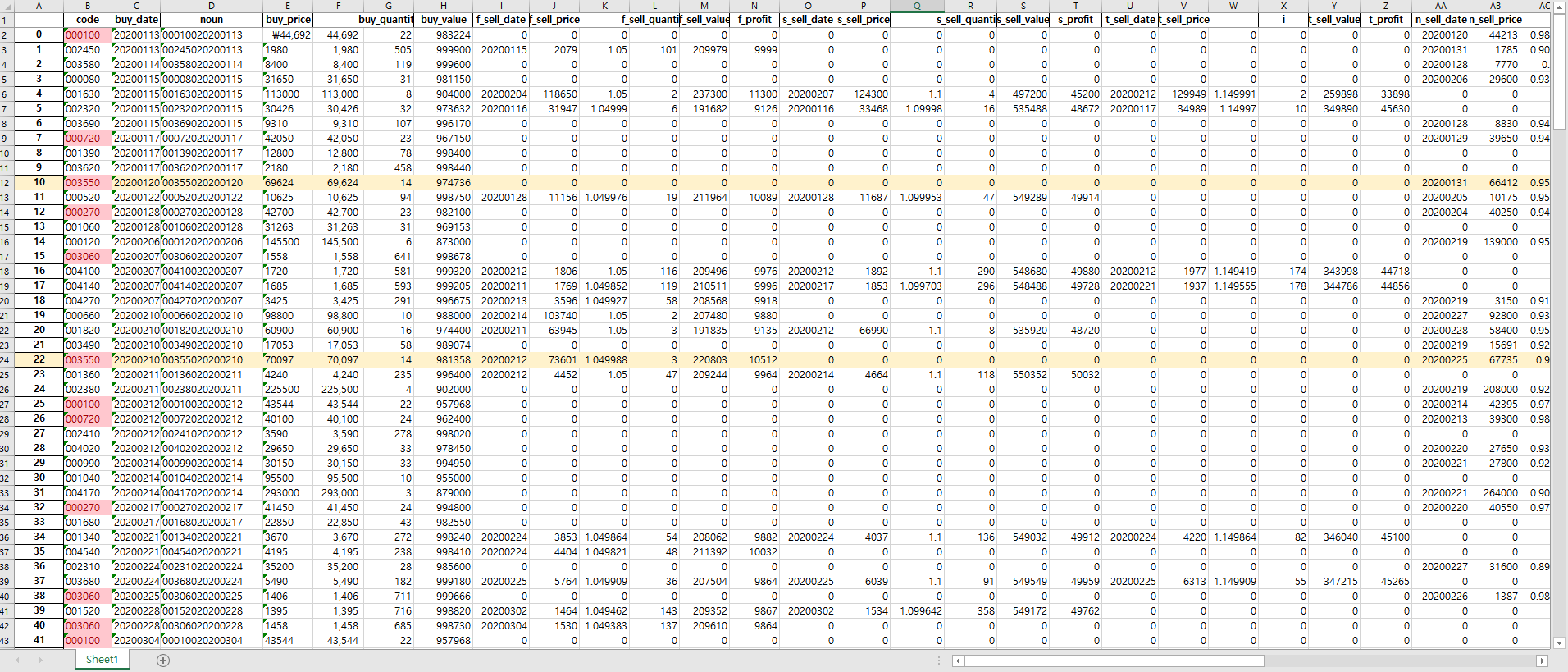Click buy_price cell 225,500
The height and width of the screenshot is (672, 1568).
point(338,390)
